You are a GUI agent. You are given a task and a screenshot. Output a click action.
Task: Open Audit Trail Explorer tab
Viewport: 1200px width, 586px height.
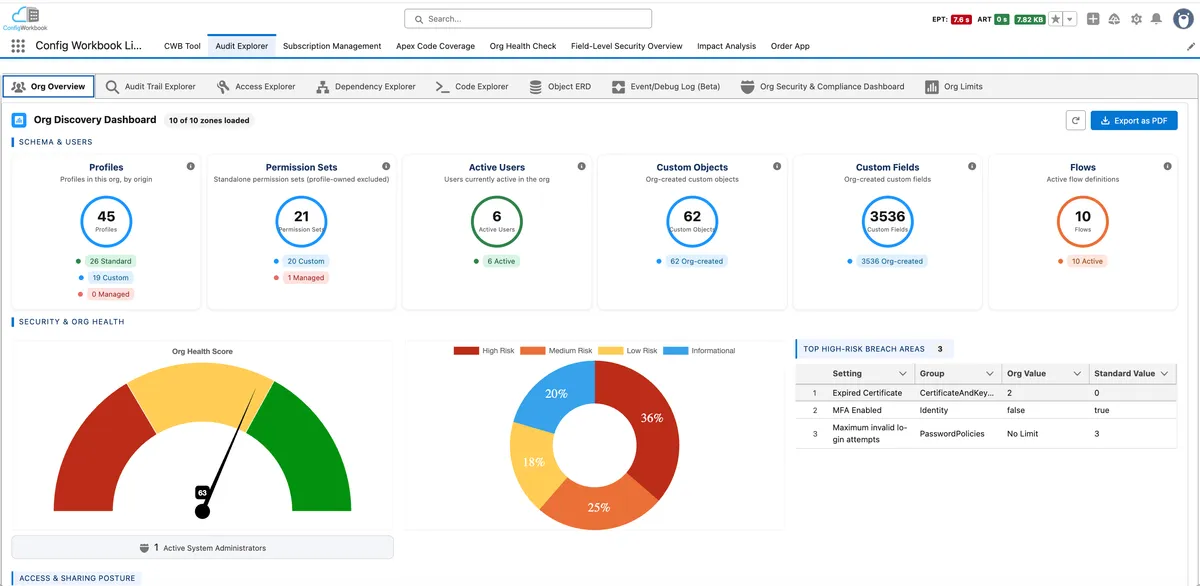(x=151, y=86)
